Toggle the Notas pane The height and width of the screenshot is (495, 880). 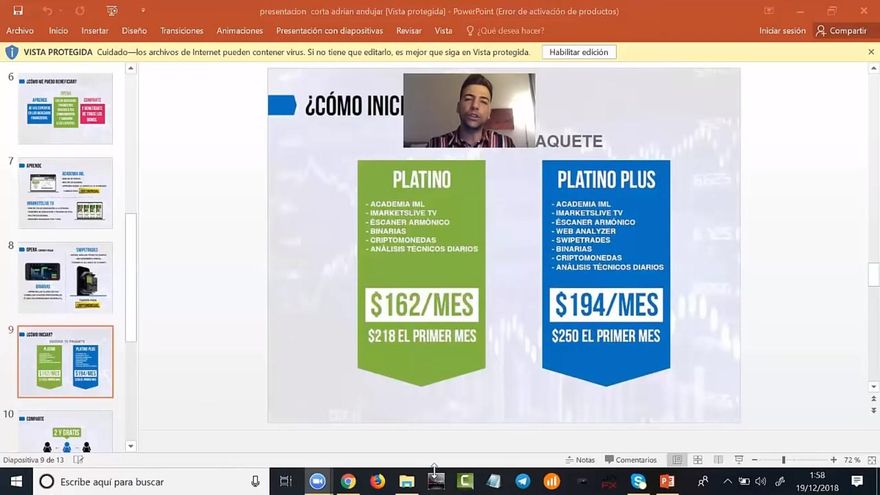click(x=579, y=460)
